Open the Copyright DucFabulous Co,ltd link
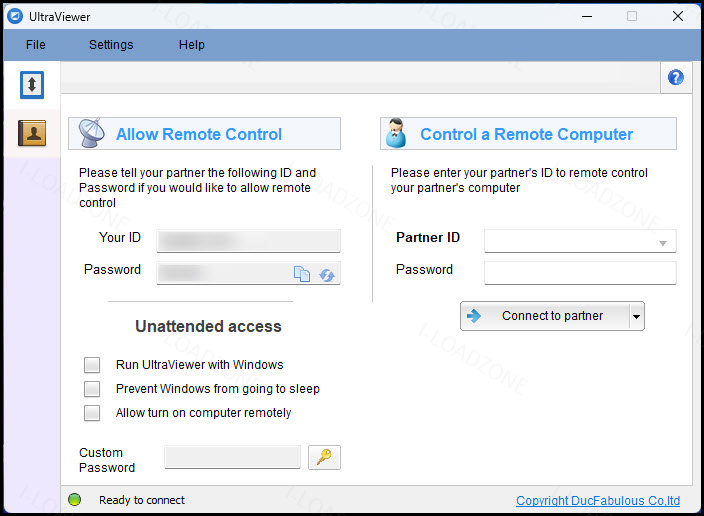This screenshot has width=704, height=516. (x=598, y=500)
